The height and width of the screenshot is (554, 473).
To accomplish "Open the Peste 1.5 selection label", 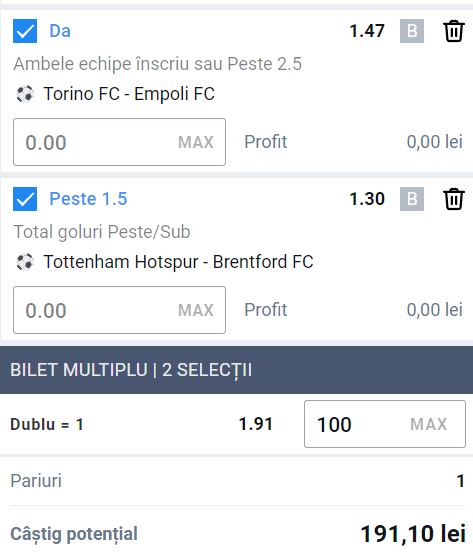I will (88, 199).
